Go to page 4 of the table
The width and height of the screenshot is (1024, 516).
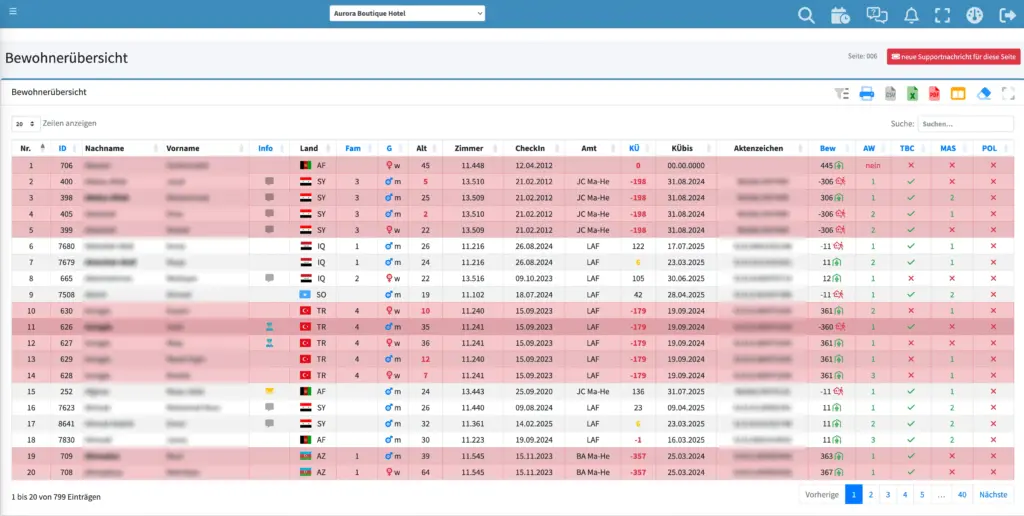click(905, 495)
